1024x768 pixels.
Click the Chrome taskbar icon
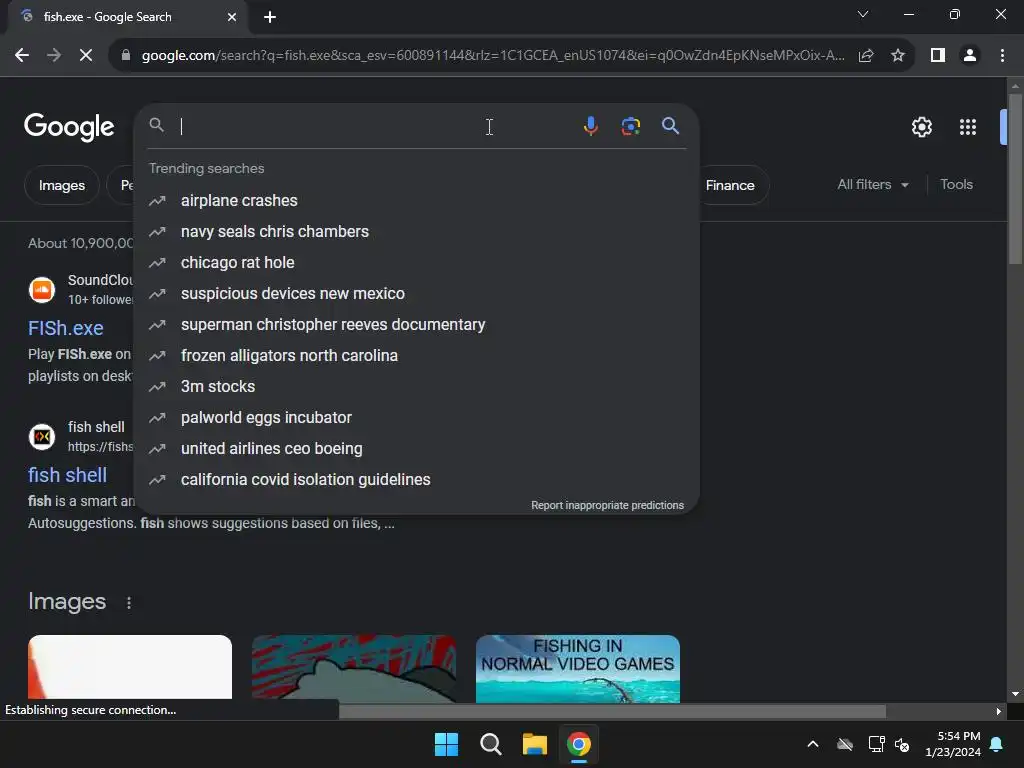point(579,744)
